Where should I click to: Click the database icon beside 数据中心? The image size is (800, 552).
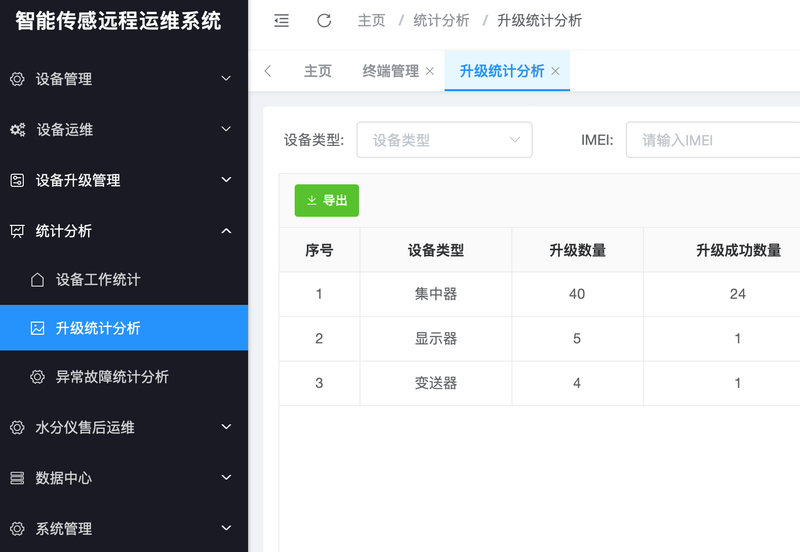click(x=17, y=478)
